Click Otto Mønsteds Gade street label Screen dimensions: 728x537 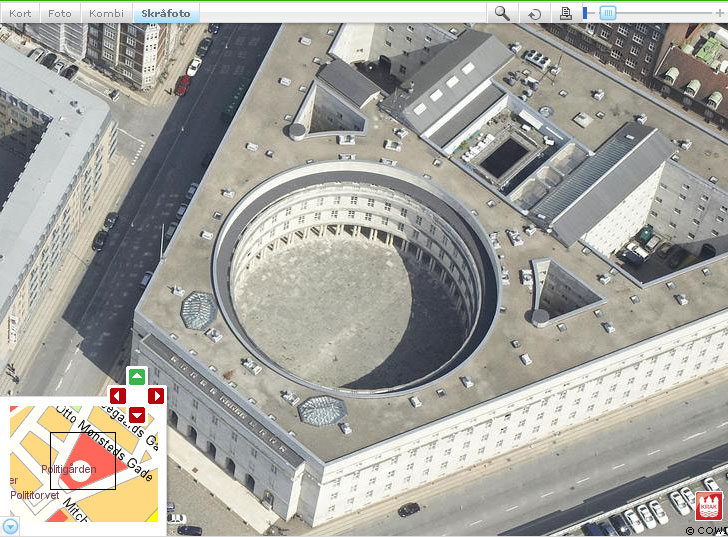105,443
